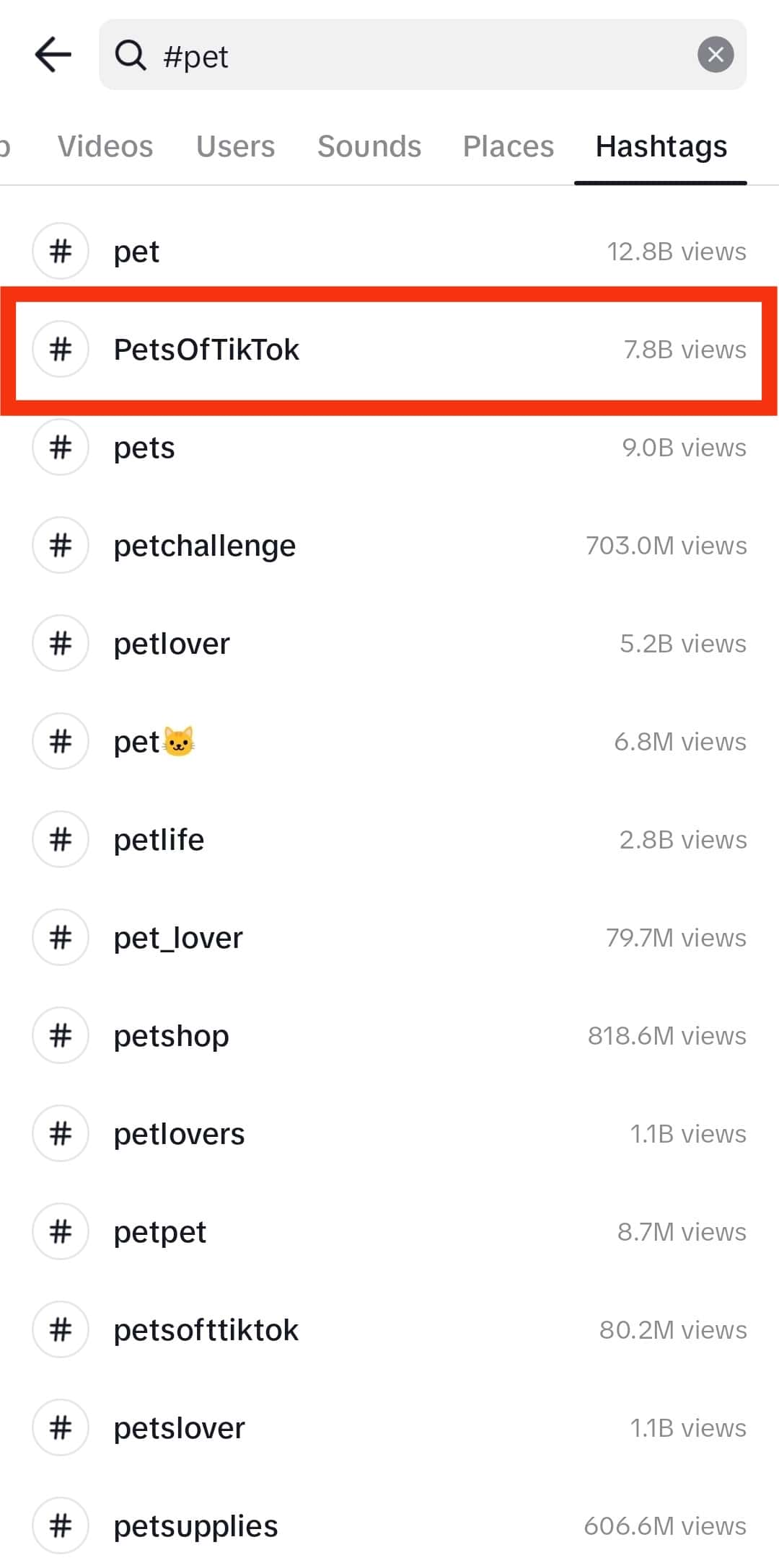779x1568 pixels.
Task: Open the Sounds tab
Action: point(369,146)
